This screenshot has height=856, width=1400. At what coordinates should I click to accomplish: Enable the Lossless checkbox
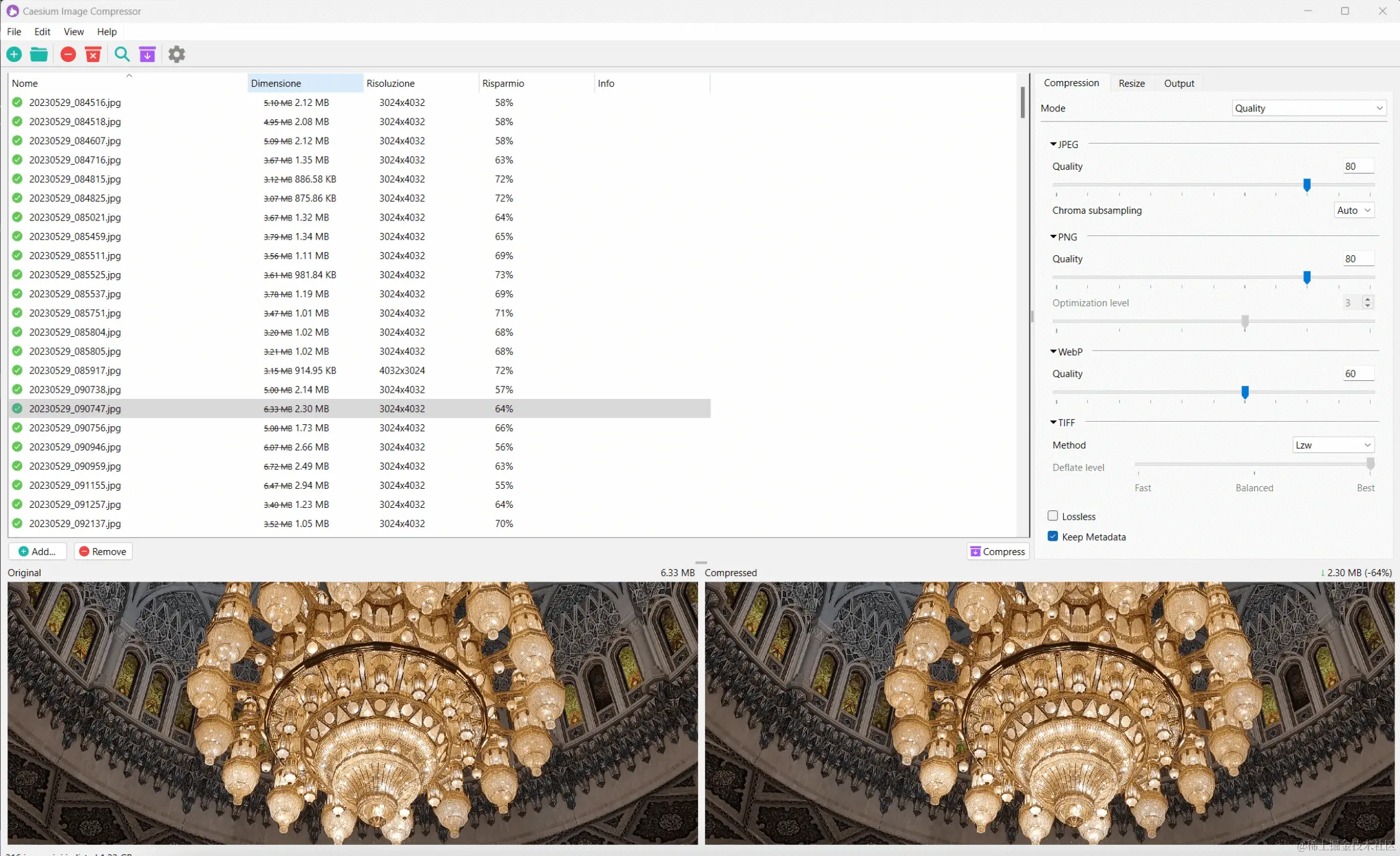coord(1052,516)
